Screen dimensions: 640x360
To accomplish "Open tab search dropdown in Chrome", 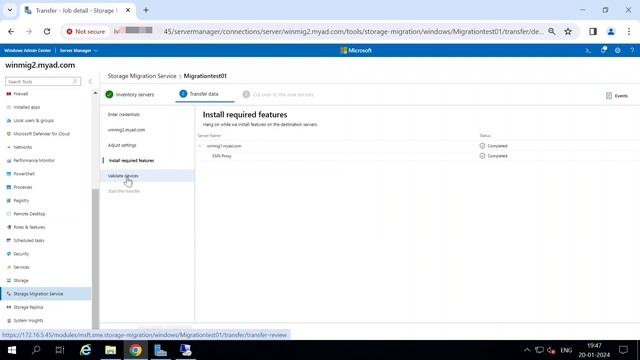I will (10, 10).
